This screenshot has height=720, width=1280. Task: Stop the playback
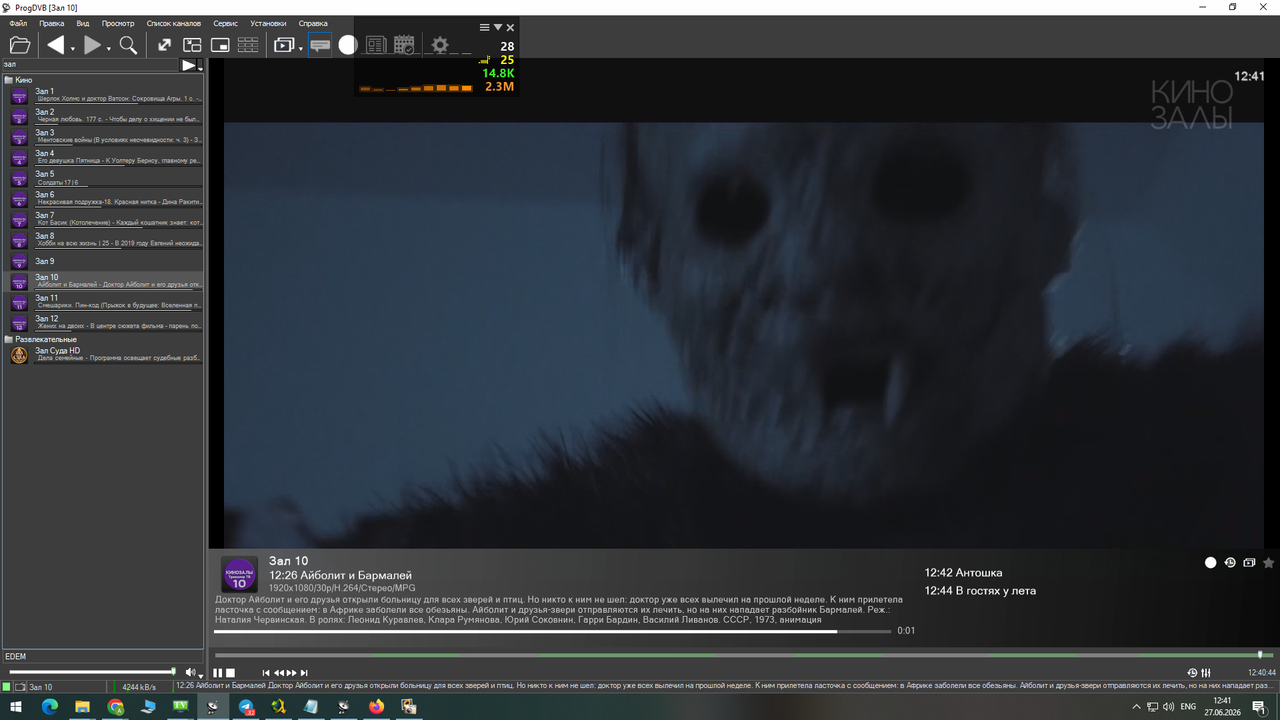[230, 673]
